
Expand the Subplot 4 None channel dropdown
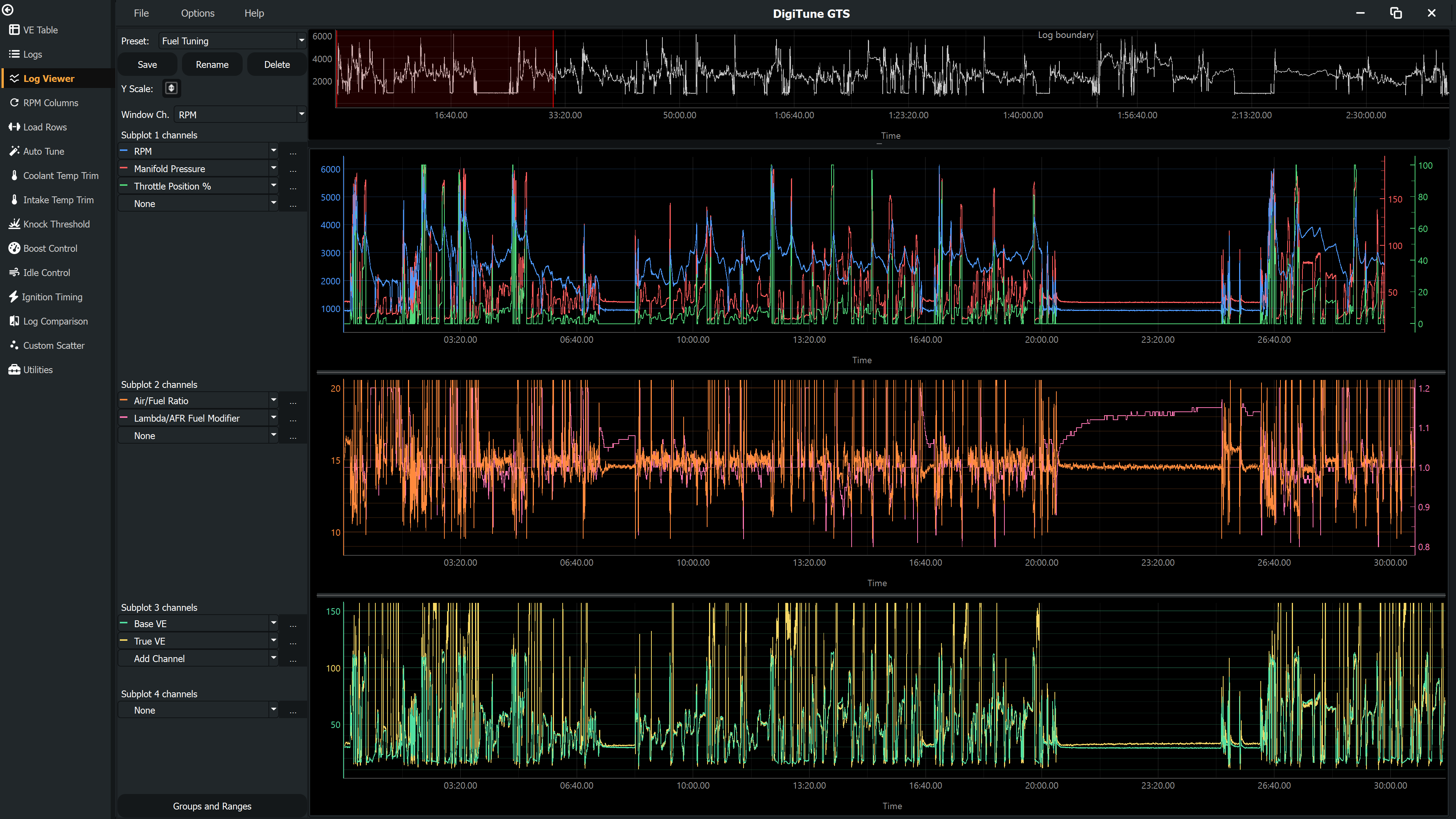(x=273, y=710)
